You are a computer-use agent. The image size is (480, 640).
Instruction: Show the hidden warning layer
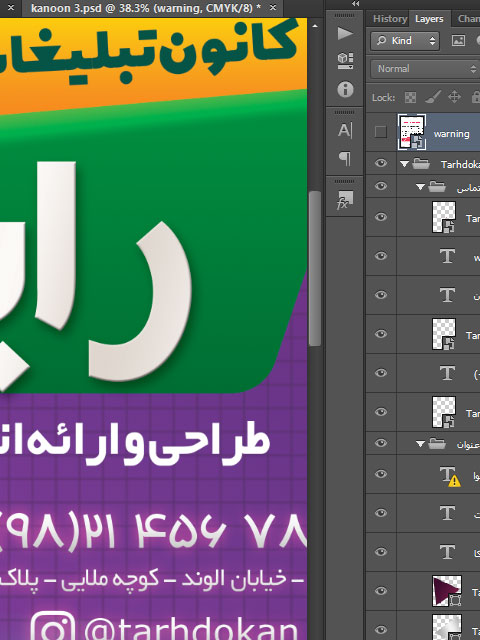click(x=381, y=132)
